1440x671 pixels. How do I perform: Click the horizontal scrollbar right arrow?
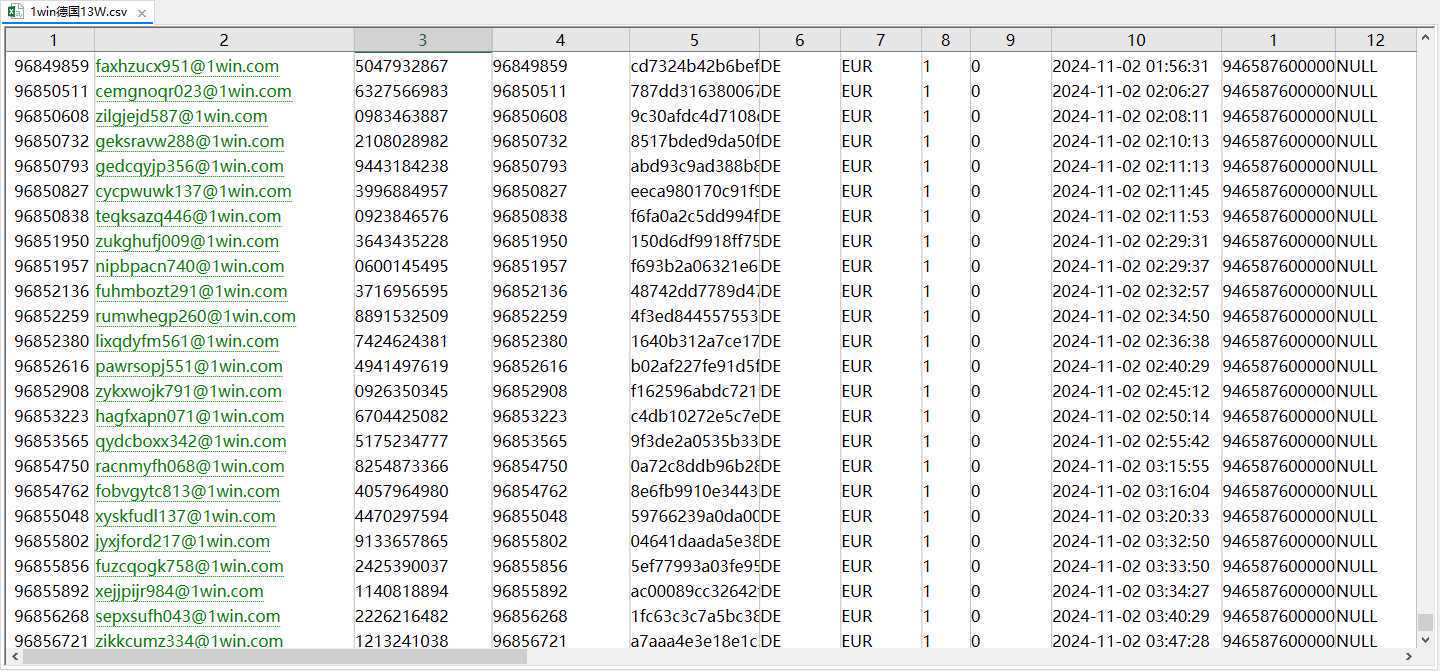[x=1409, y=657]
